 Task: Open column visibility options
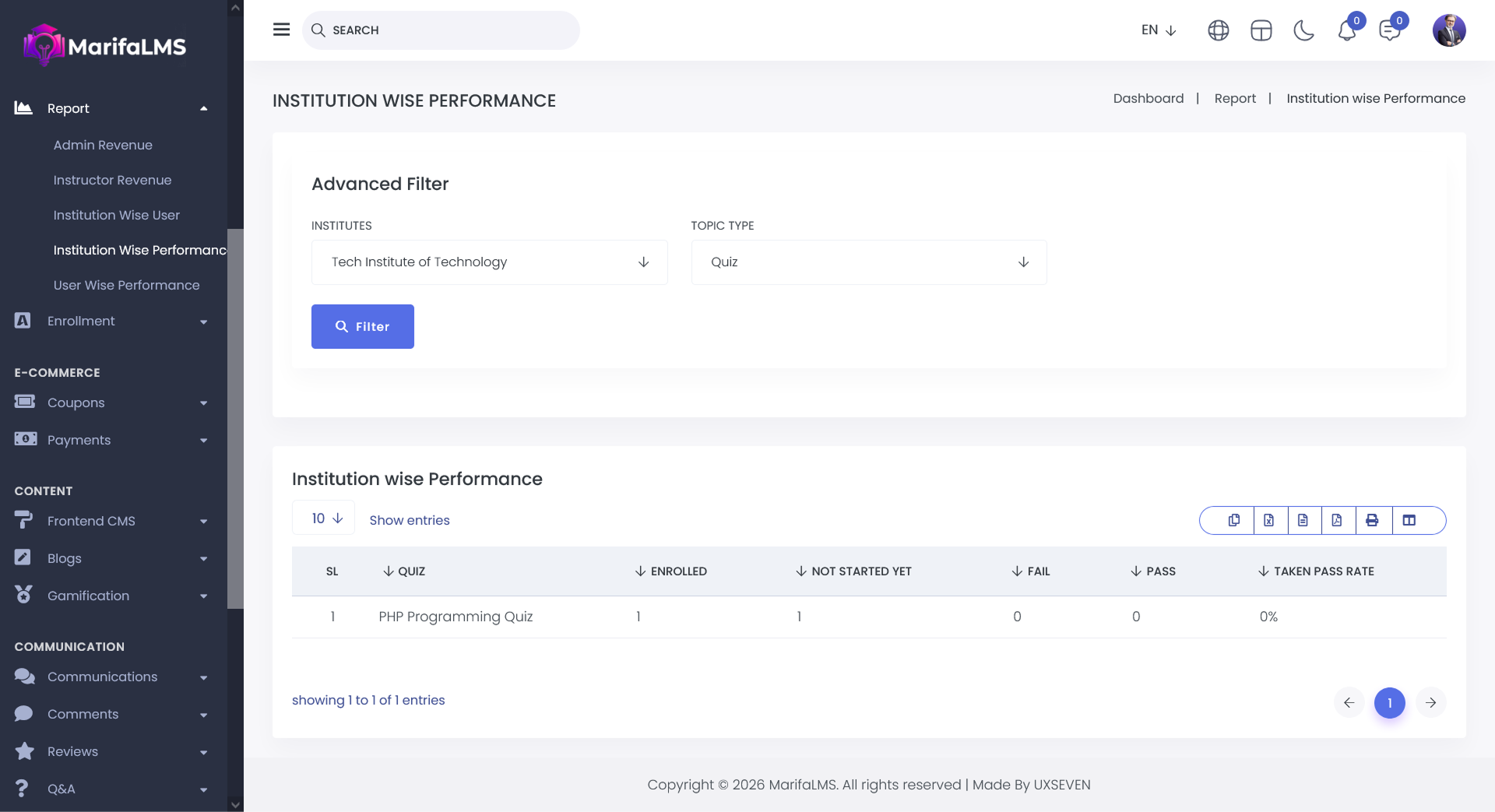(x=1409, y=520)
